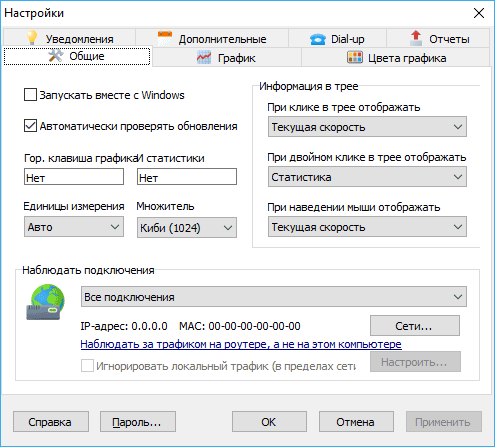Click the calendar icon on Дополнительные tab
Screen dimensions: 495x447
(x=165, y=38)
